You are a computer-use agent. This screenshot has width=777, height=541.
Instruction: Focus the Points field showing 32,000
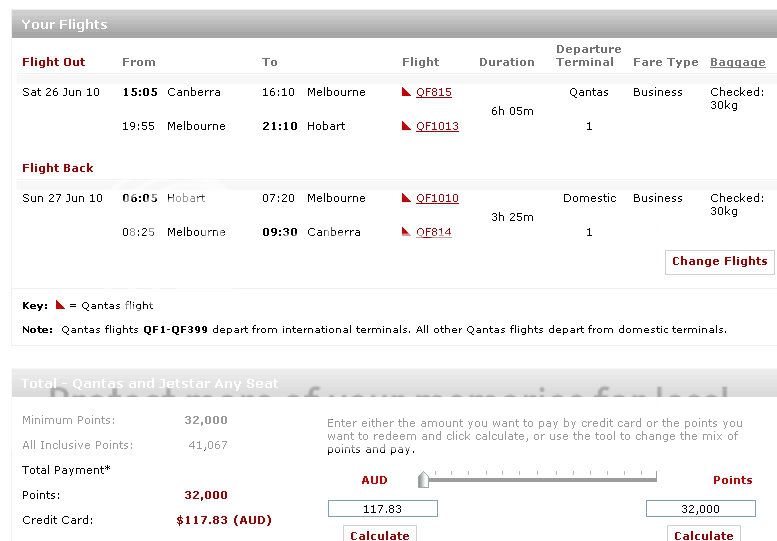click(699, 509)
